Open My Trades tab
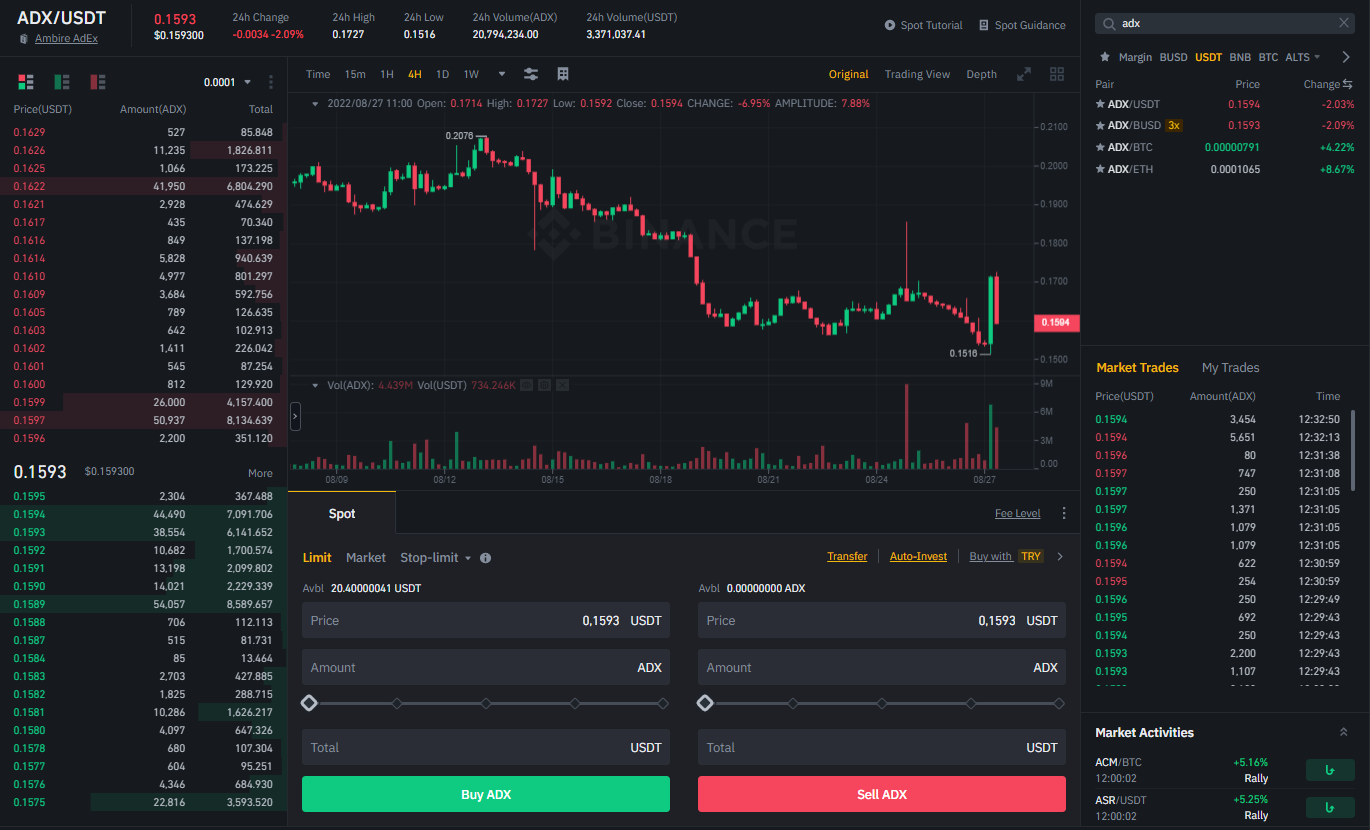The width and height of the screenshot is (1370, 830). tap(1230, 368)
